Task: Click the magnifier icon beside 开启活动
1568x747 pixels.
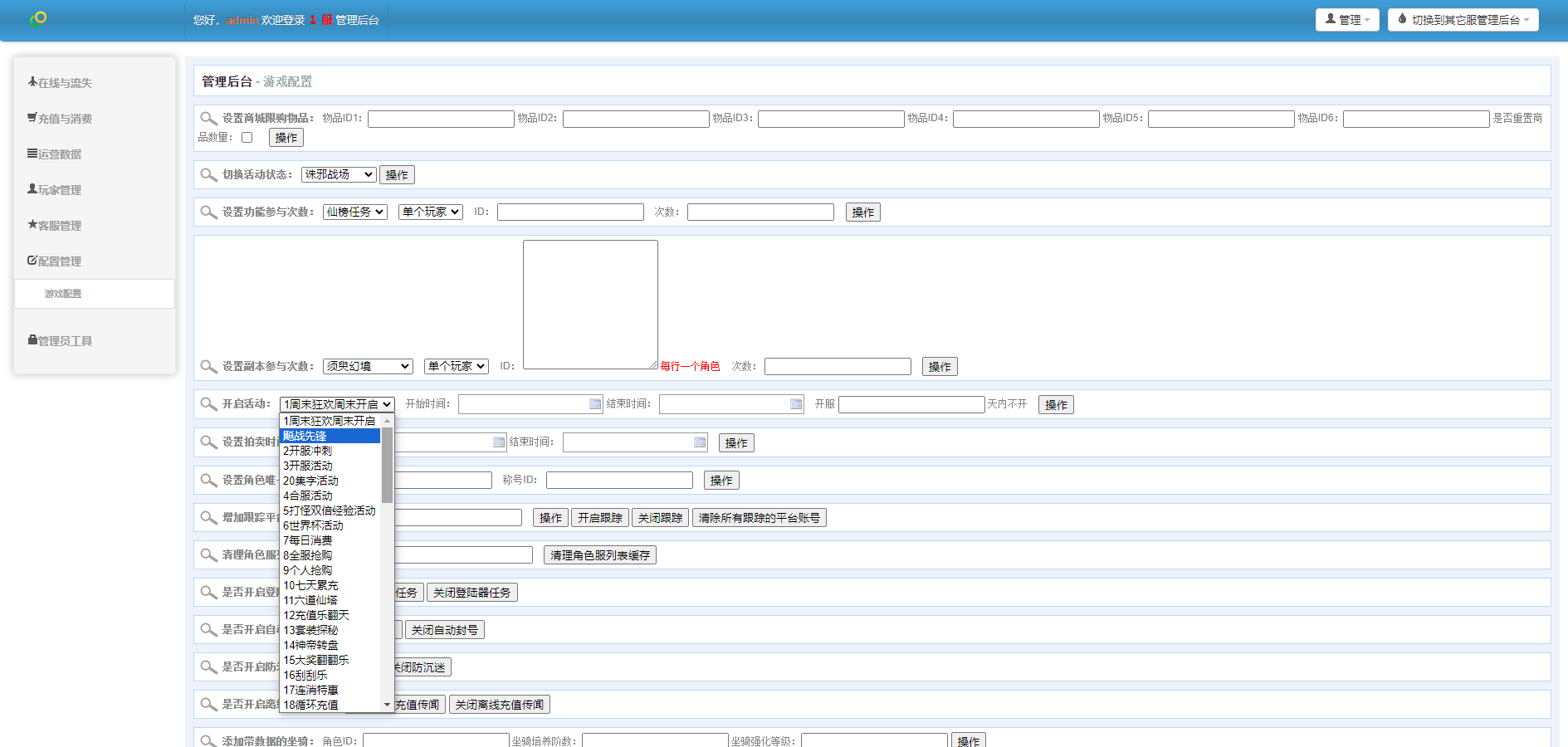Action: (x=208, y=404)
